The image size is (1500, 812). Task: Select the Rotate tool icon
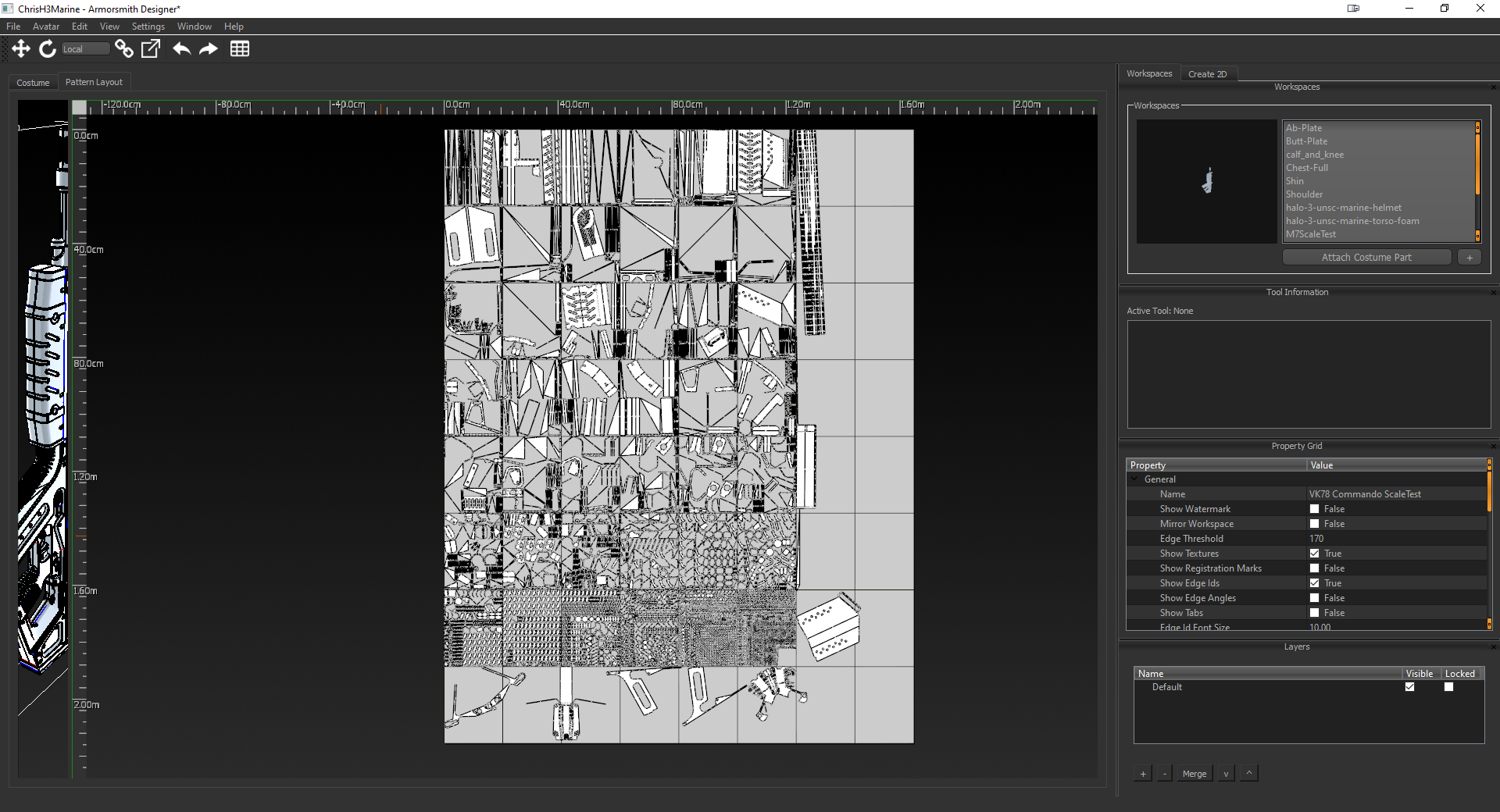[48, 48]
